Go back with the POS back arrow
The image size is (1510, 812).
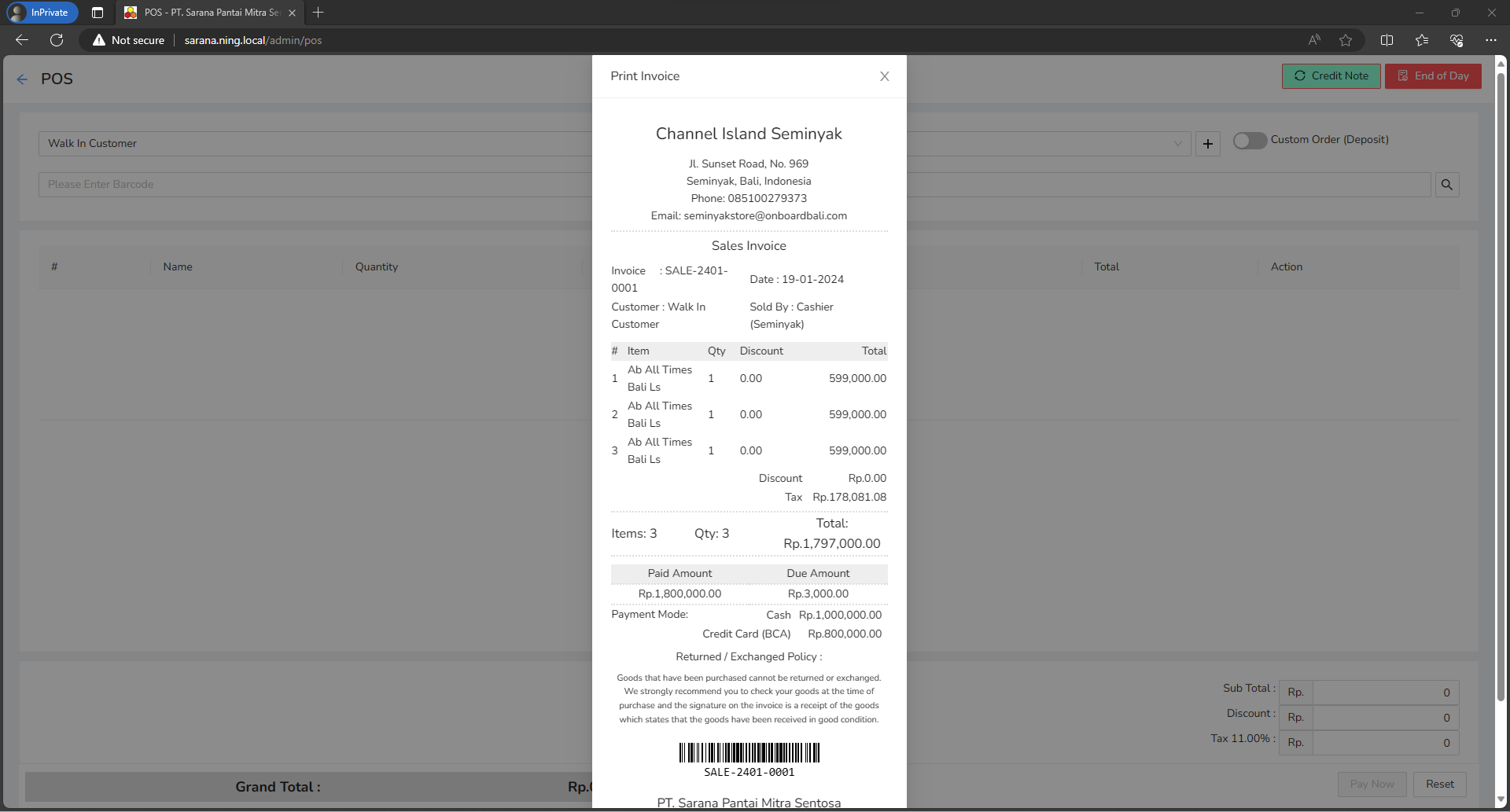[x=22, y=79]
